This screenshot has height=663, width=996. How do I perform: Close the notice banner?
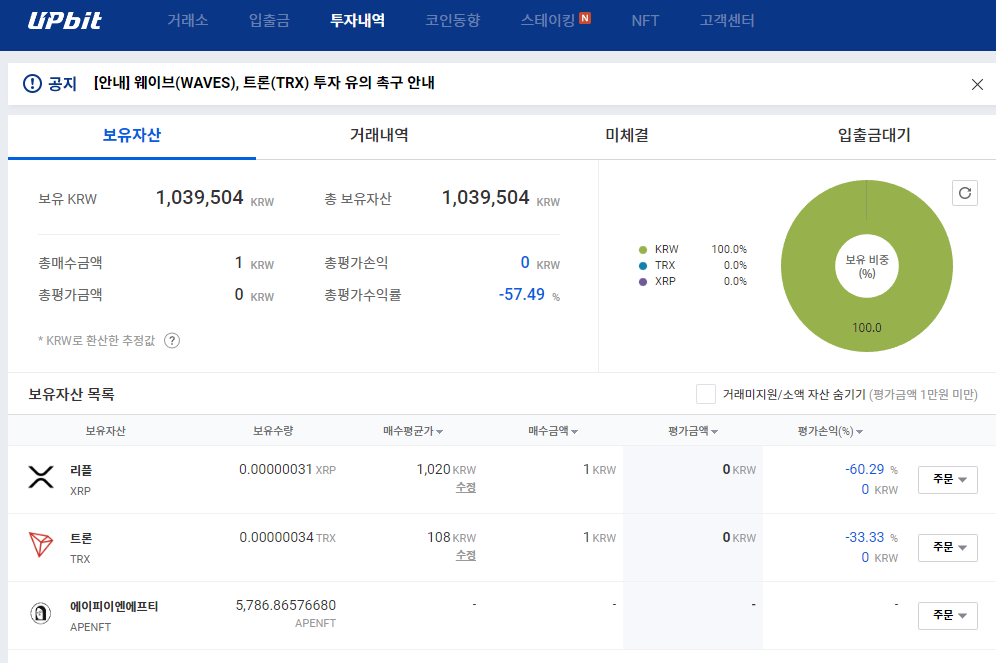[977, 84]
